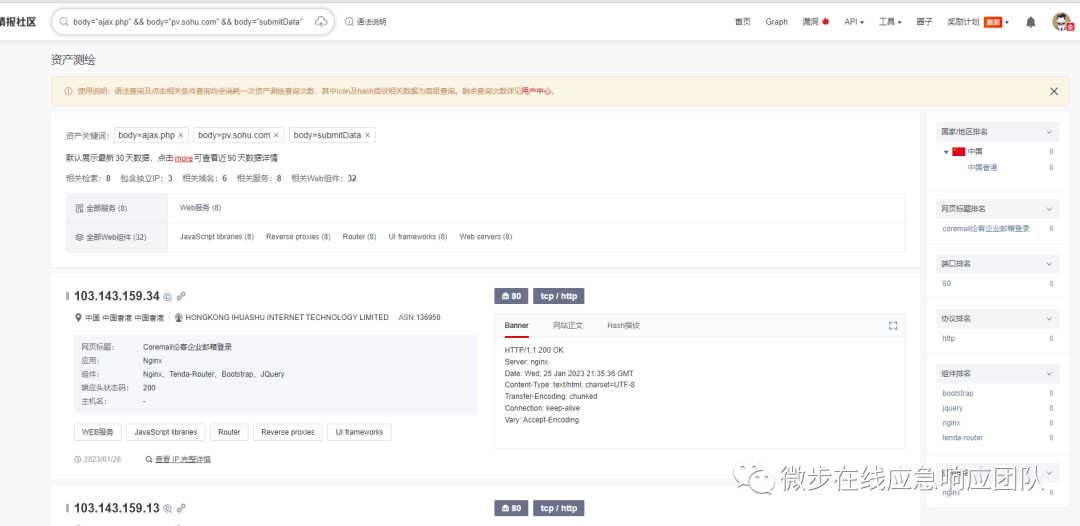Screen dimensions: 1080x526
Task: Click port 80 badge for 103.143.159.34
Action: tap(511, 296)
